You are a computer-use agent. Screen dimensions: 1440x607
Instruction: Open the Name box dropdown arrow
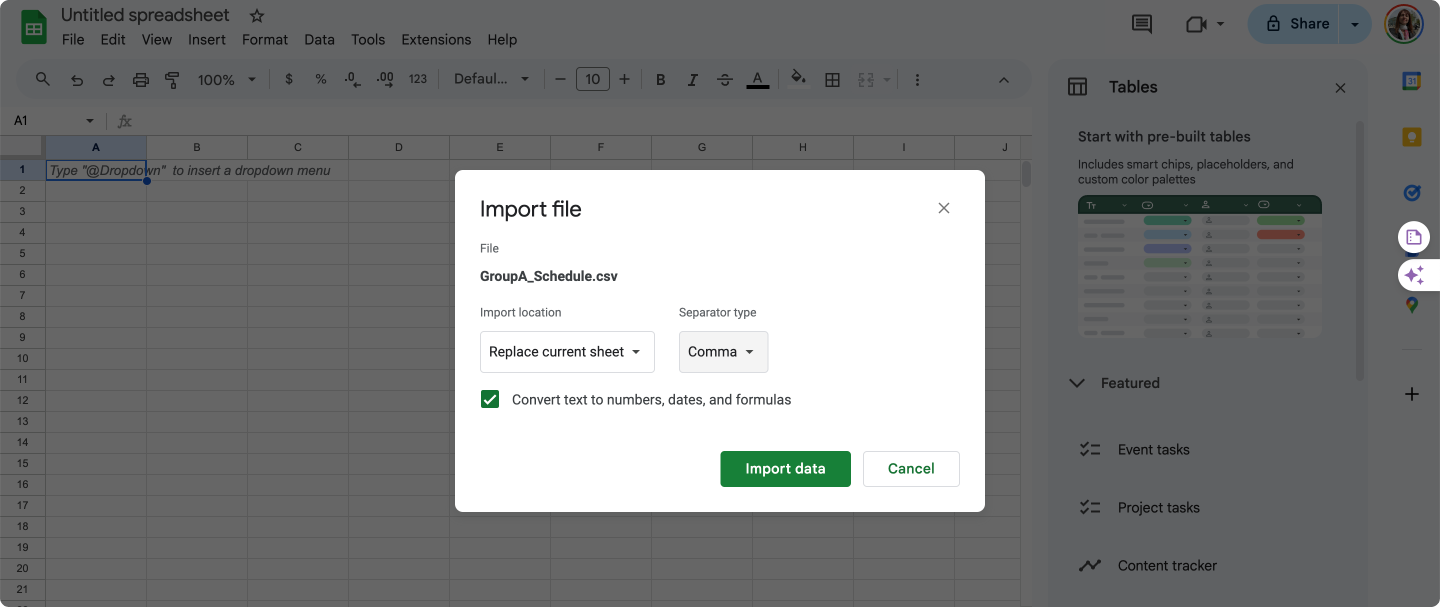(x=90, y=121)
